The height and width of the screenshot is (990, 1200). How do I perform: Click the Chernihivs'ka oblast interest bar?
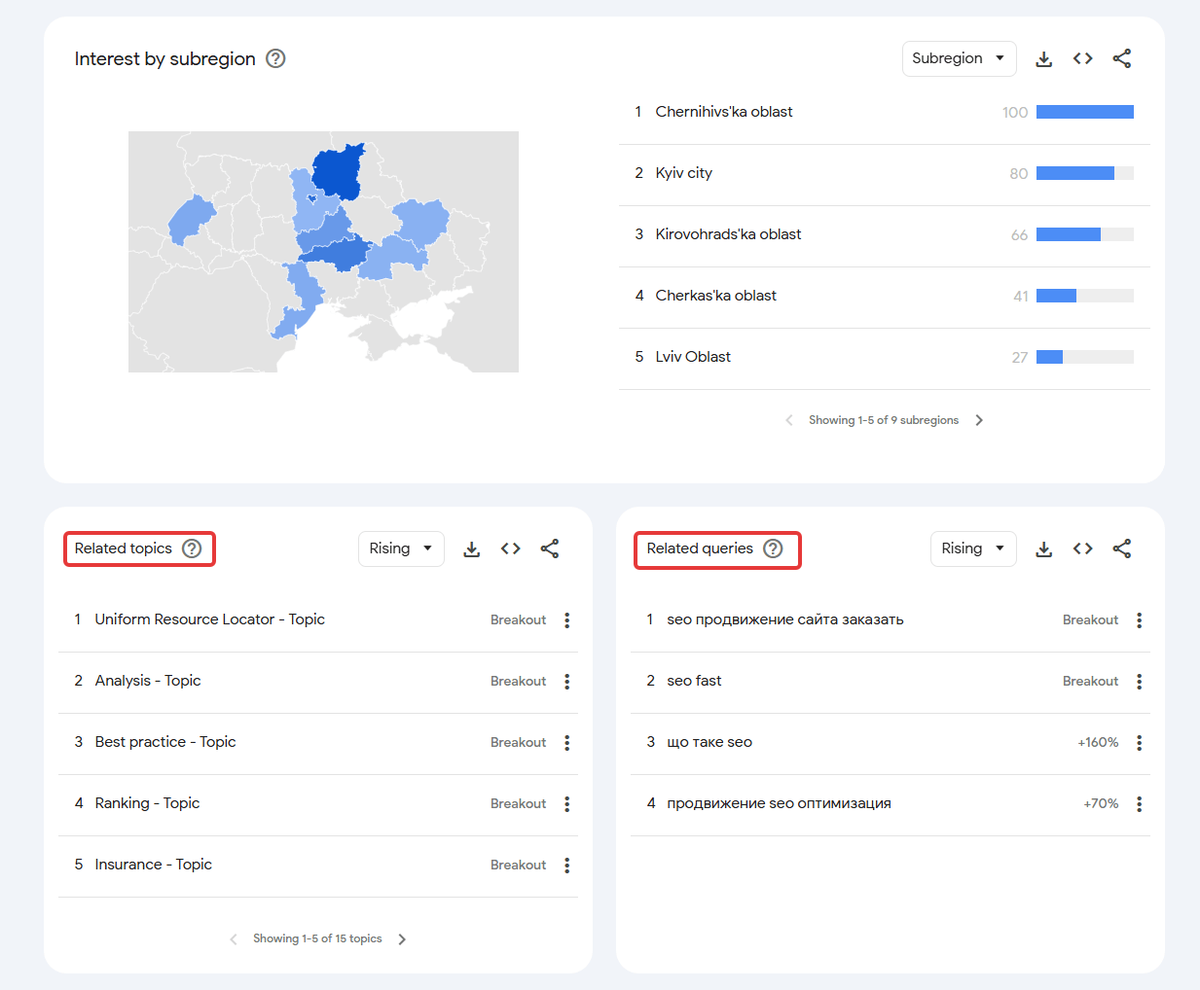[1085, 112]
